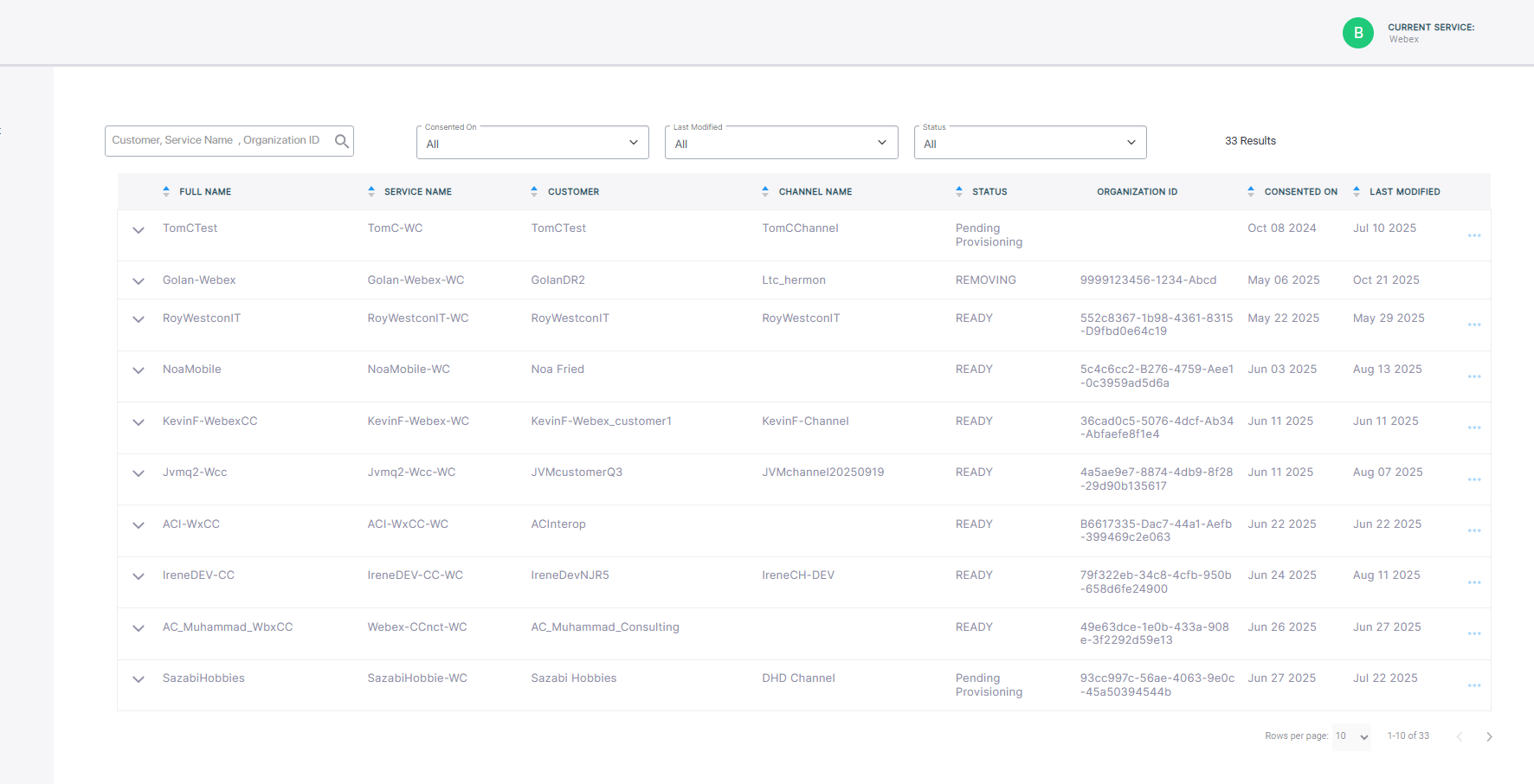
Task: Open the actions menu for RoyWestconIT row
Action: (x=1473, y=325)
